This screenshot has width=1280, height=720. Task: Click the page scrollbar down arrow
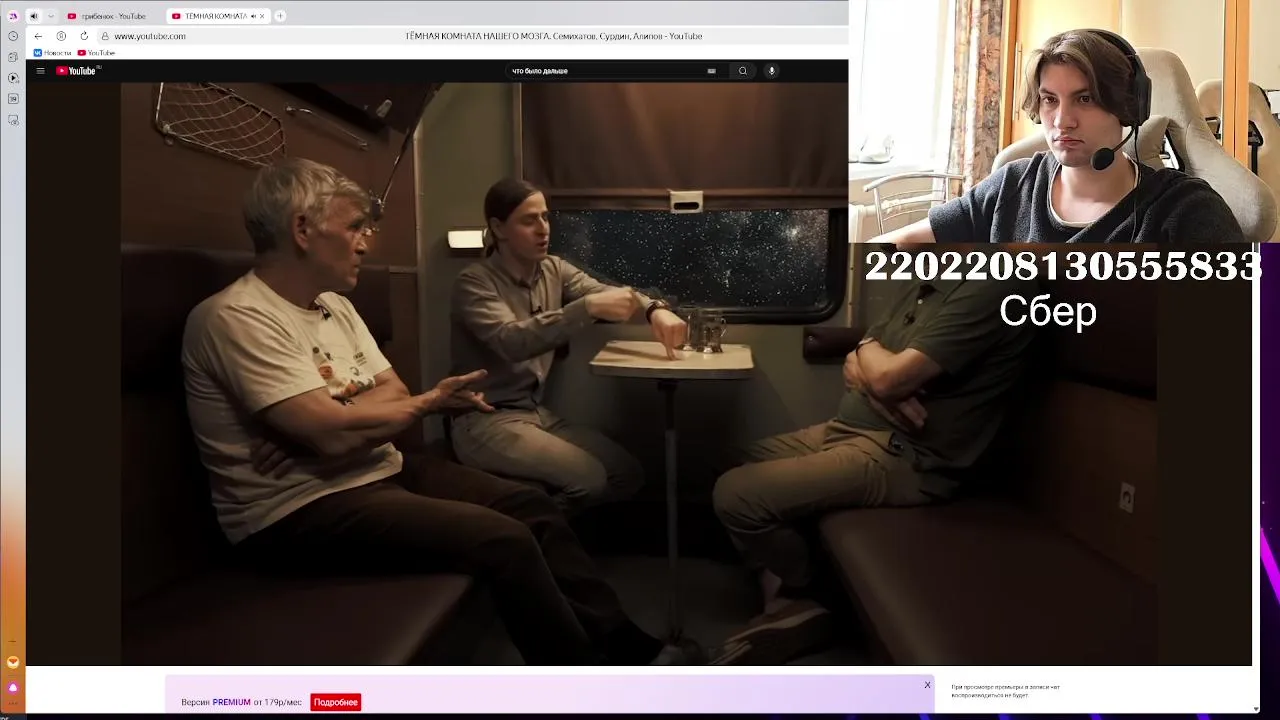coord(1256,709)
